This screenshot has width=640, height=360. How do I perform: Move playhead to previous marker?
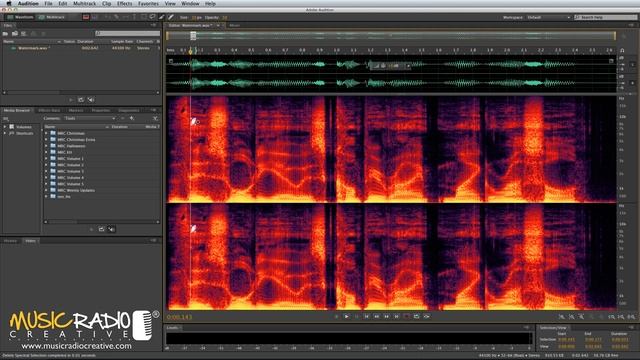pos(367,316)
